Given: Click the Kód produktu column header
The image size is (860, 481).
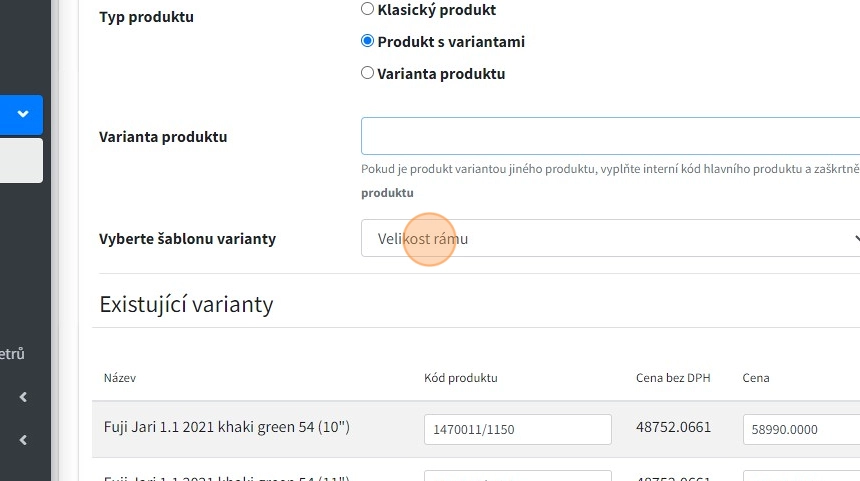Looking at the screenshot, I should pos(461,378).
